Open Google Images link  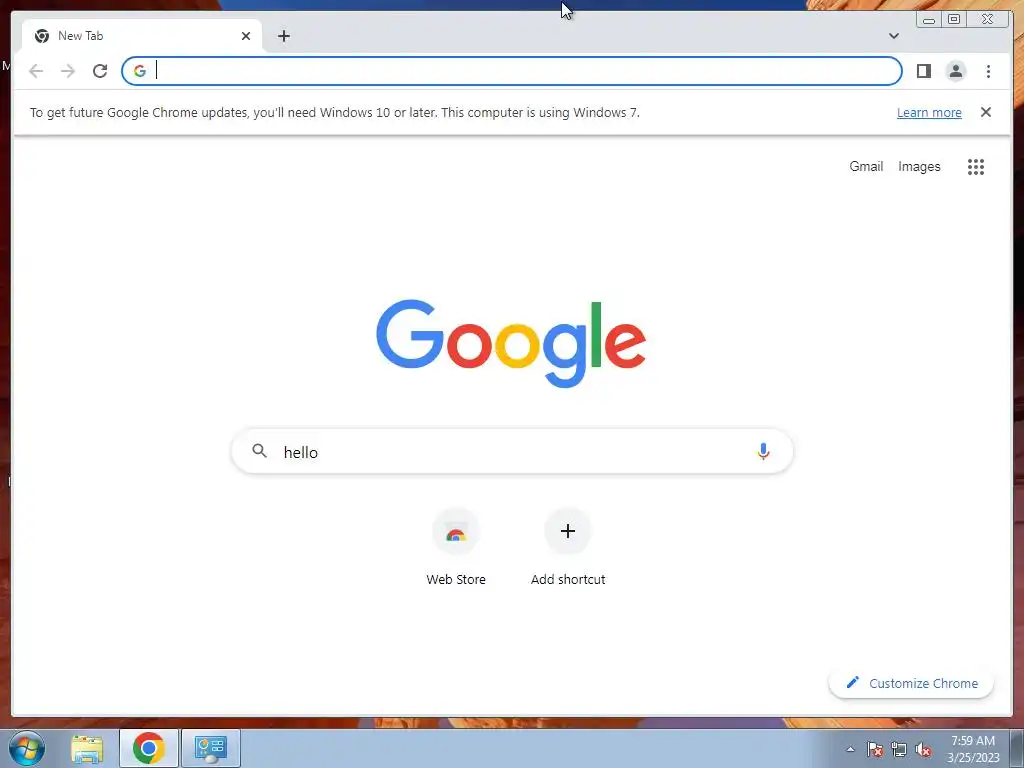pyautogui.click(x=919, y=167)
